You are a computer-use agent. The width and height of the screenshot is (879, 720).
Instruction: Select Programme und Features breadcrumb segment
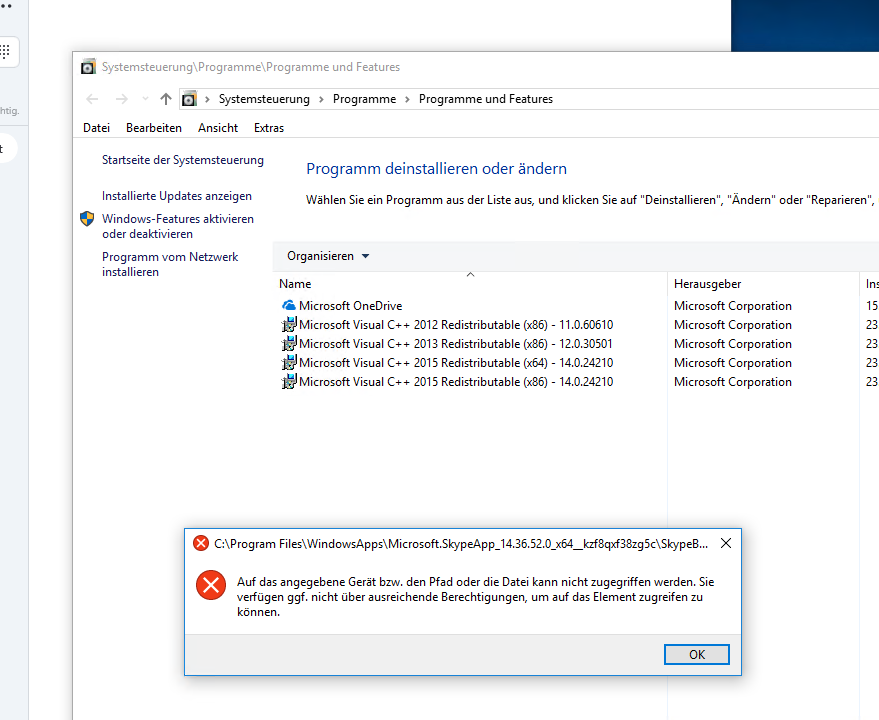tap(485, 99)
